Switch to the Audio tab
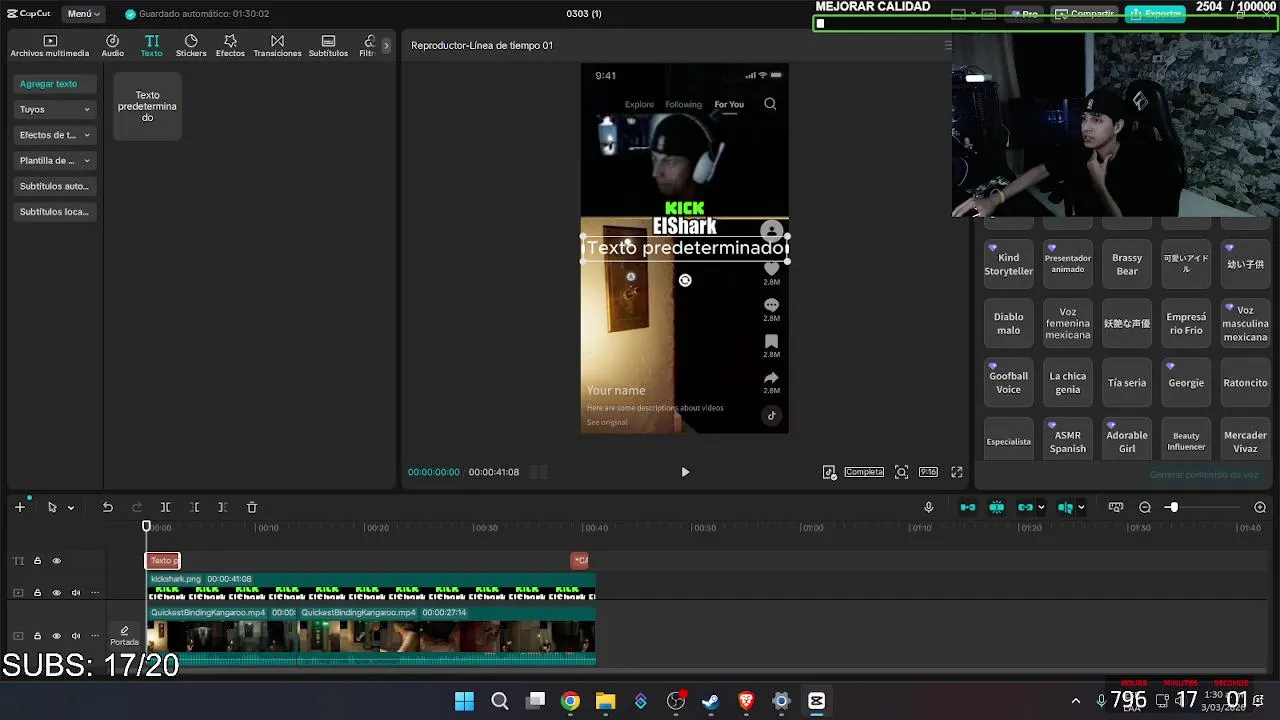This screenshot has height=720, width=1280. pos(113,46)
